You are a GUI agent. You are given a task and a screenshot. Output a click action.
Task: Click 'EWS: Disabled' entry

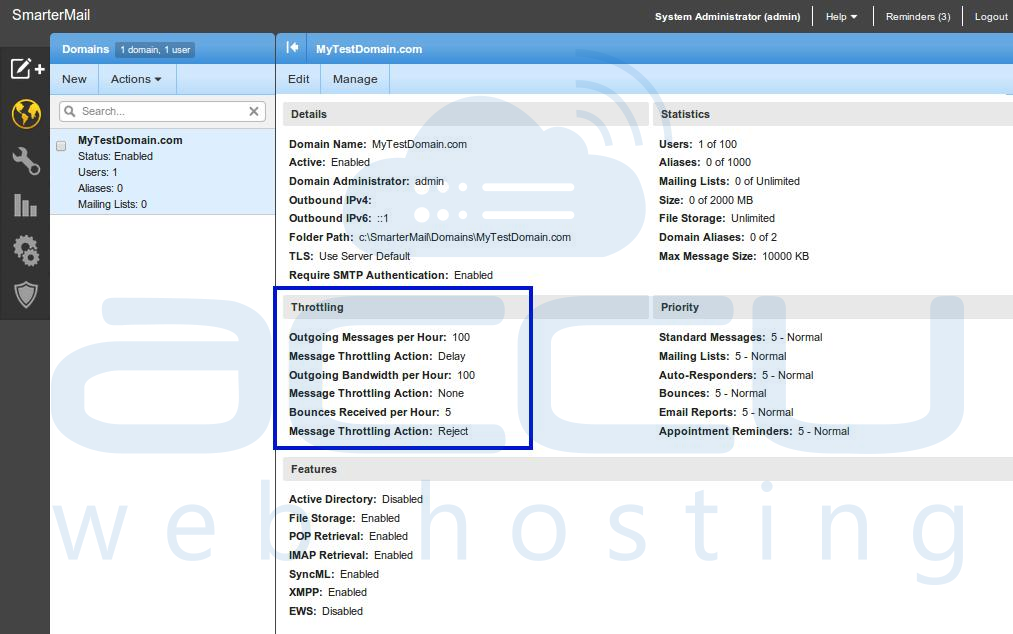[326, 611]
